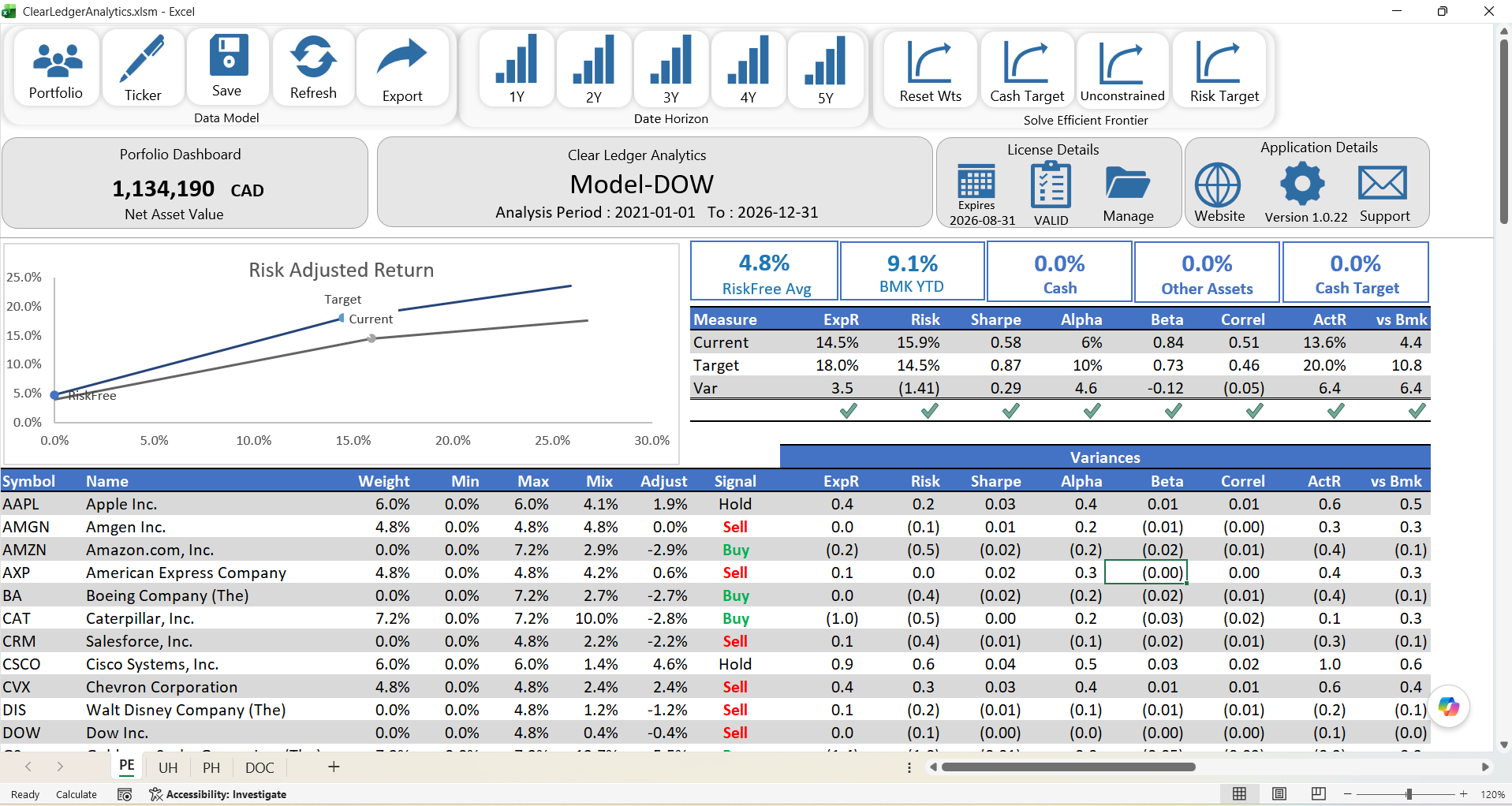Solve frontier with Risk Target
The width and height of the screenshot is (1512, 806).
click(1219, 62)
